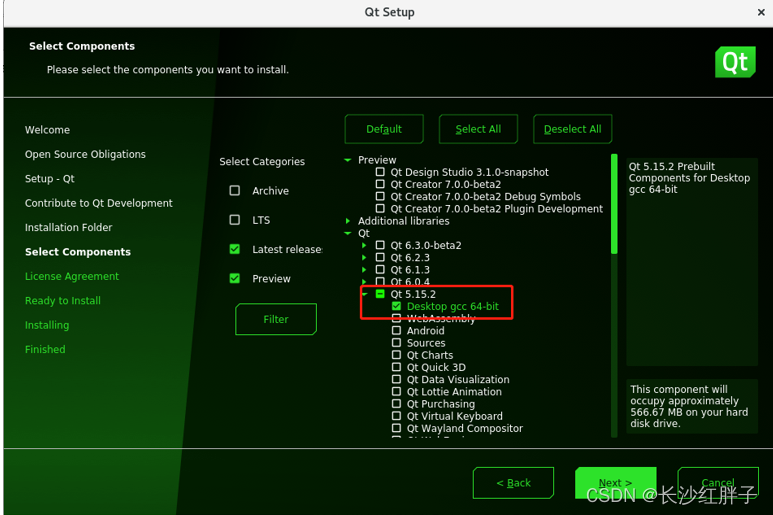Screen dimensions: 773x515
Task: Check the Qt Quick 3D component
Action: [x=396, y=367]
